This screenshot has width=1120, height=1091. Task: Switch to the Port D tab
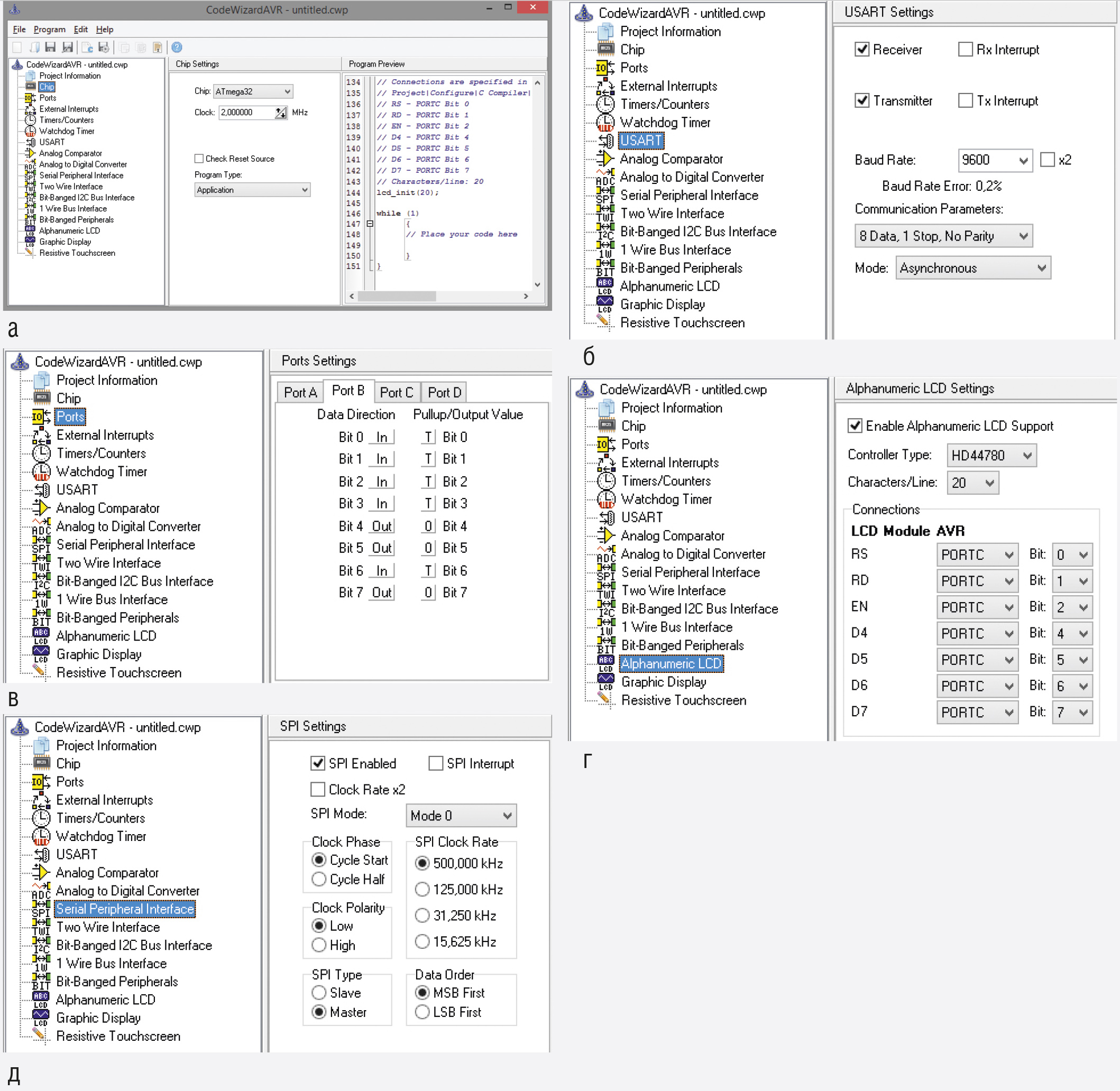point(444,392)
